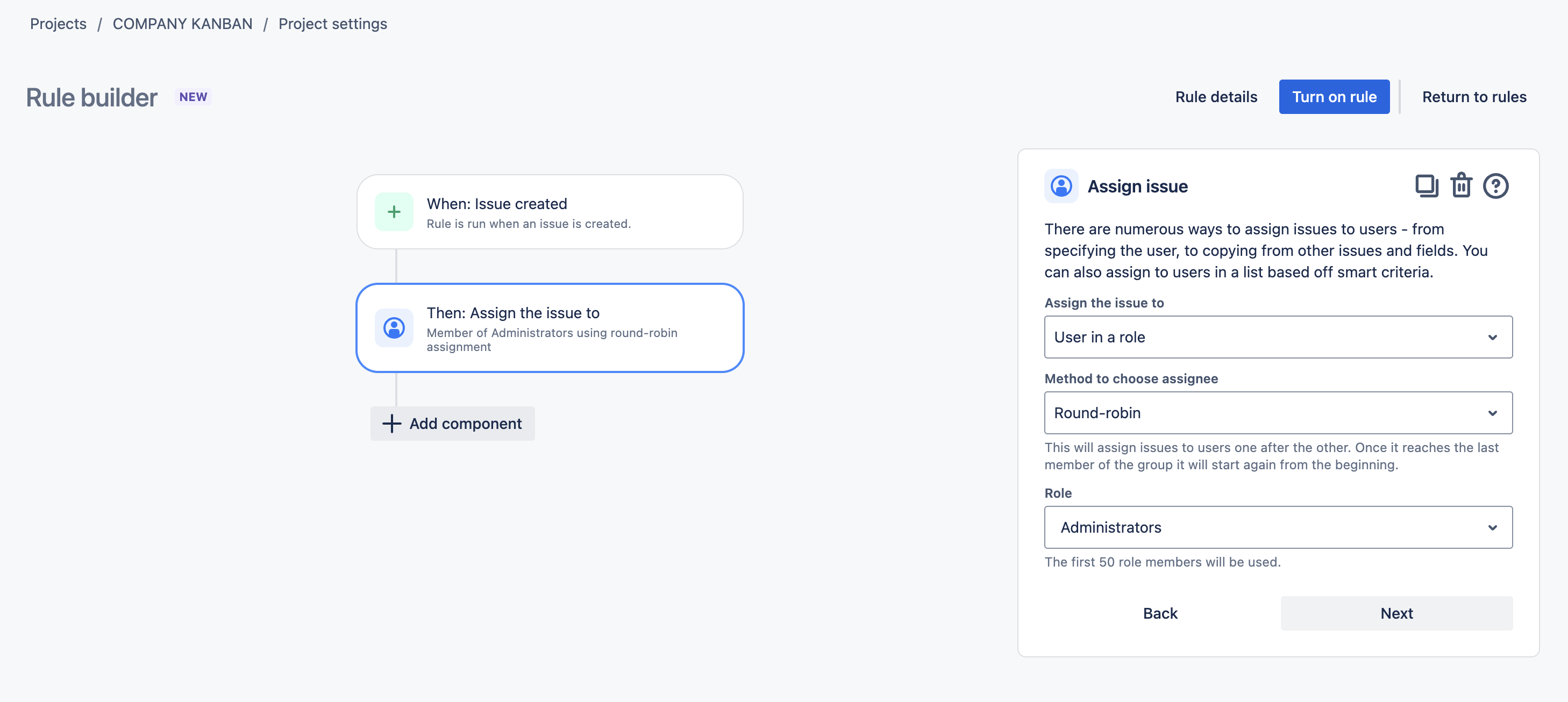Click user avatar icon on Then card
The height and width of the screenshot is (702, 1568).
click(x=394, y=328)
